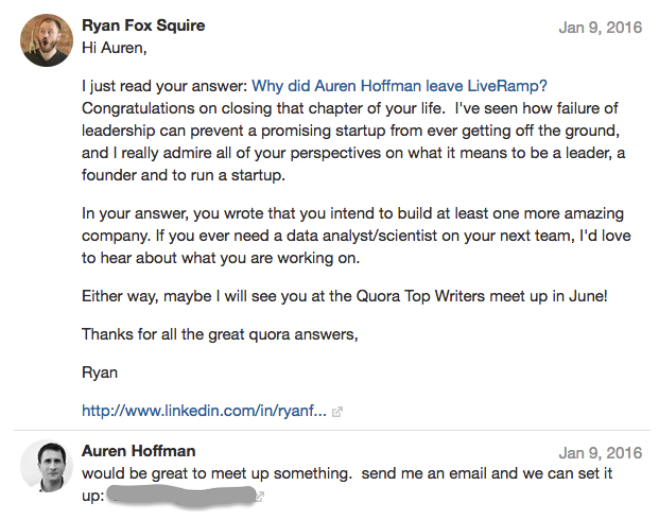Click Ryan Fox Squire's profile photo
The width and height of the screenshot is (658, 526).
46,40
